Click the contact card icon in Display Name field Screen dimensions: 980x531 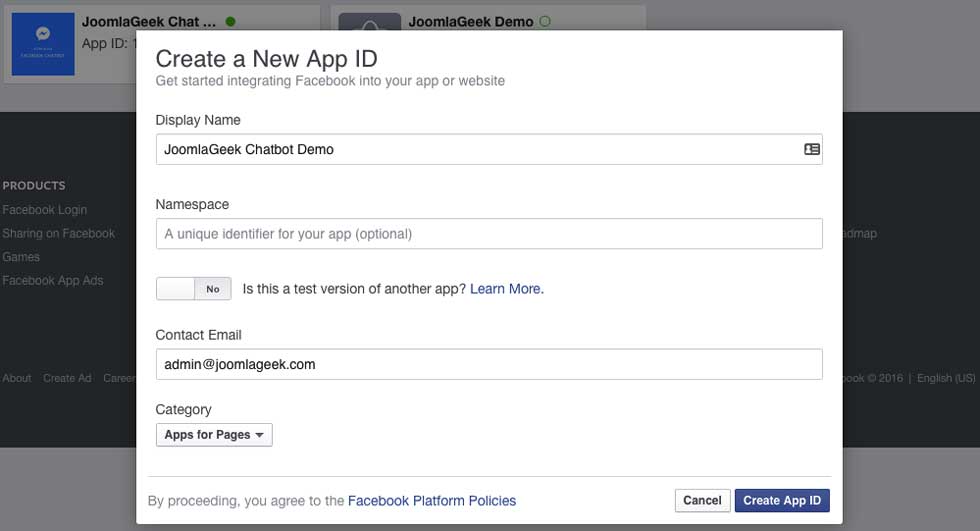click(811, 149)
